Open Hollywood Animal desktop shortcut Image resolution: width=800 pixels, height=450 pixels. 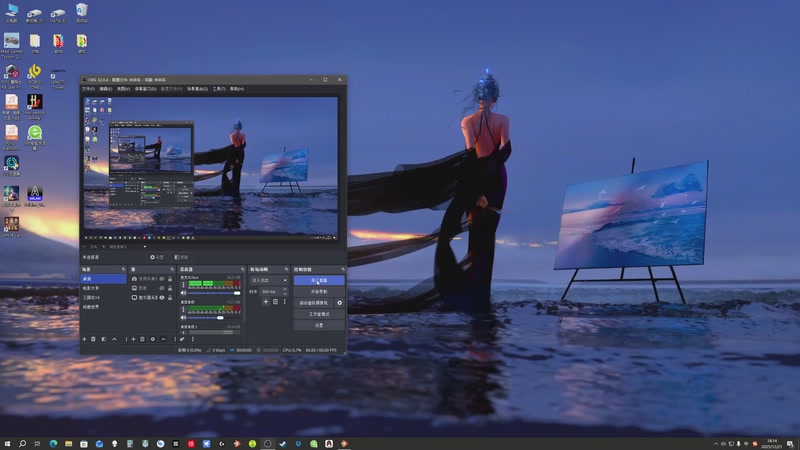click(x=35, y=107)
